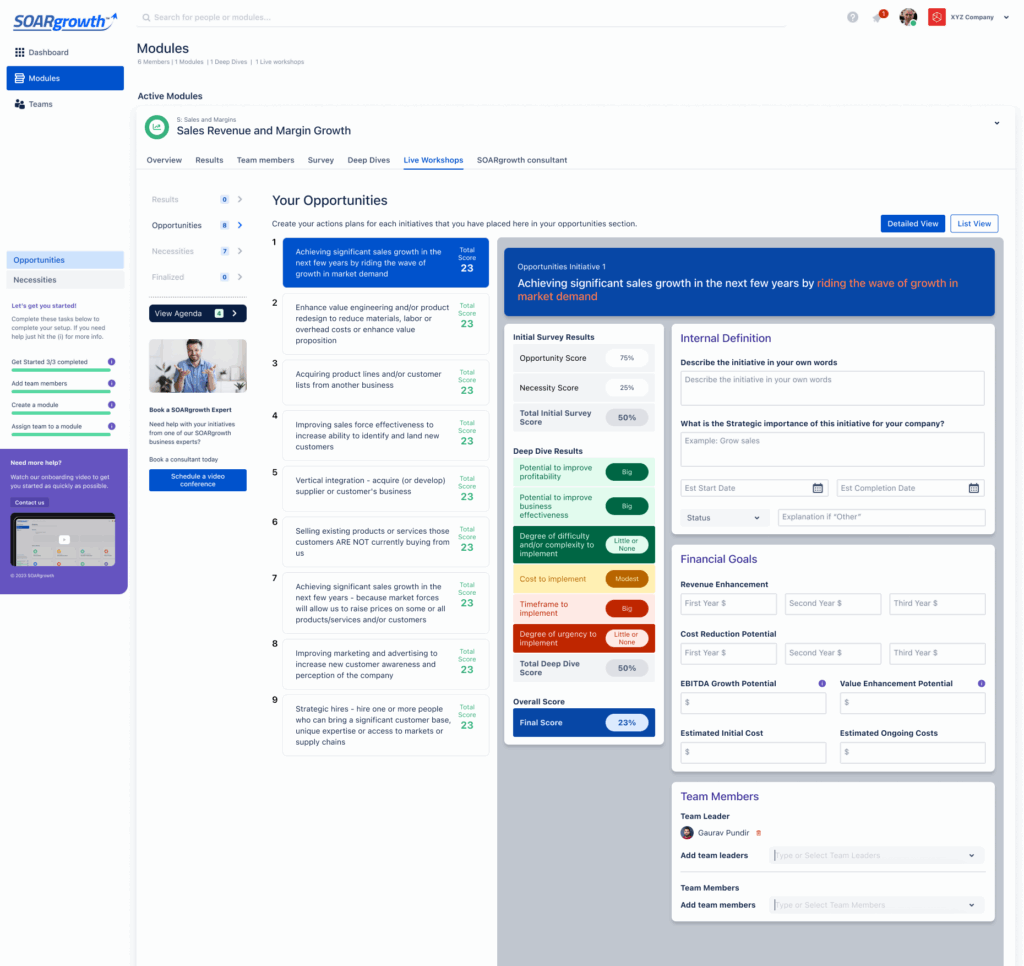This screenshot has height=966, width=1024.
Task: Open the SOARgrowth consultant tab
Action: (521, 160)
